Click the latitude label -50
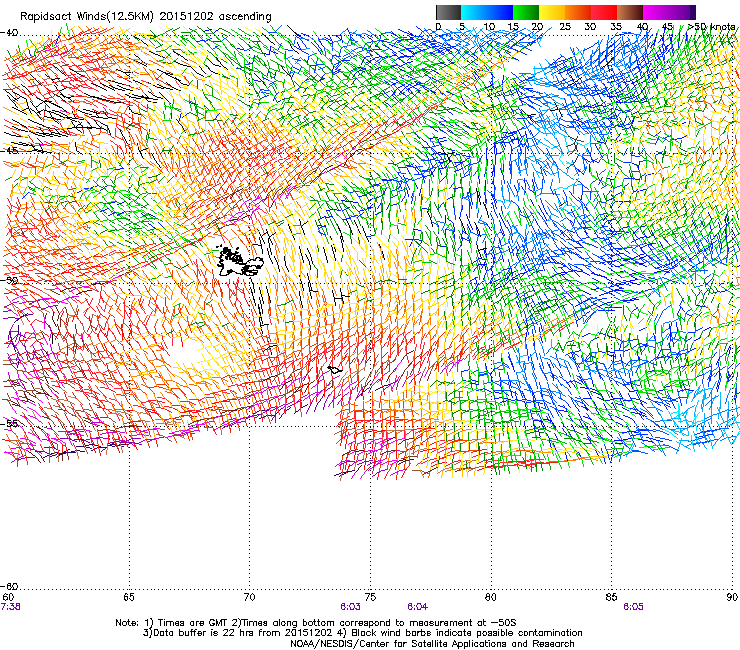Viewport: 740px width, 650px height. click(x=9, y=280)
